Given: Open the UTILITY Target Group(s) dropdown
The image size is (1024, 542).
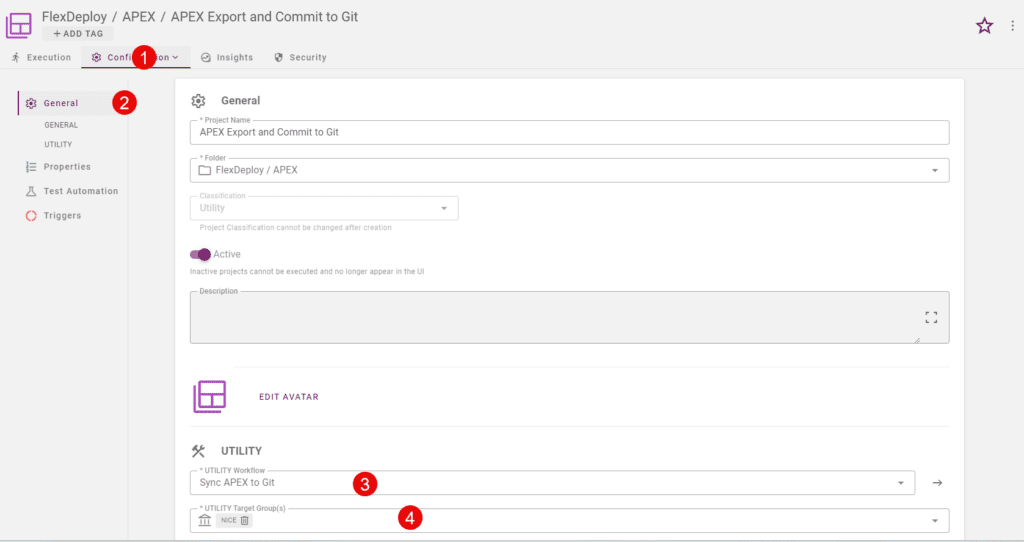Looking at the screenshot, I should (935, 520).
